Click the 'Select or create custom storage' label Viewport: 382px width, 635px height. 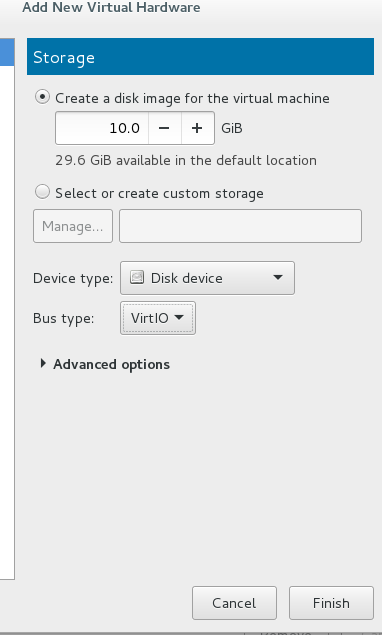pos(160,193)
